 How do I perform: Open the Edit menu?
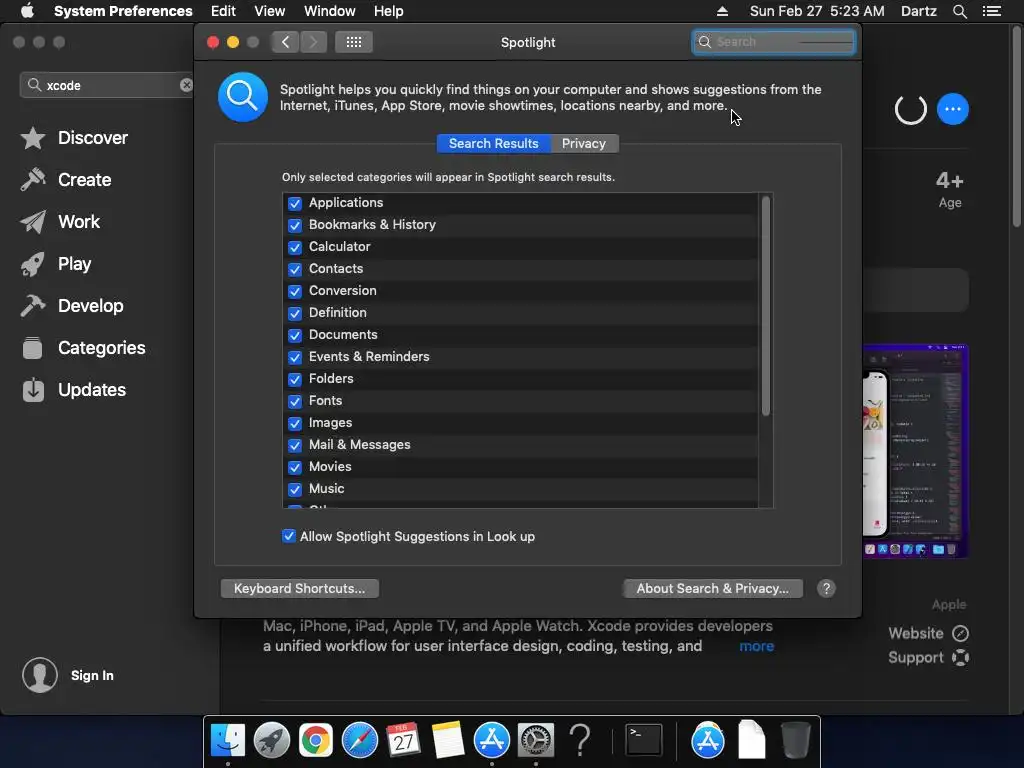coord(223,11)
